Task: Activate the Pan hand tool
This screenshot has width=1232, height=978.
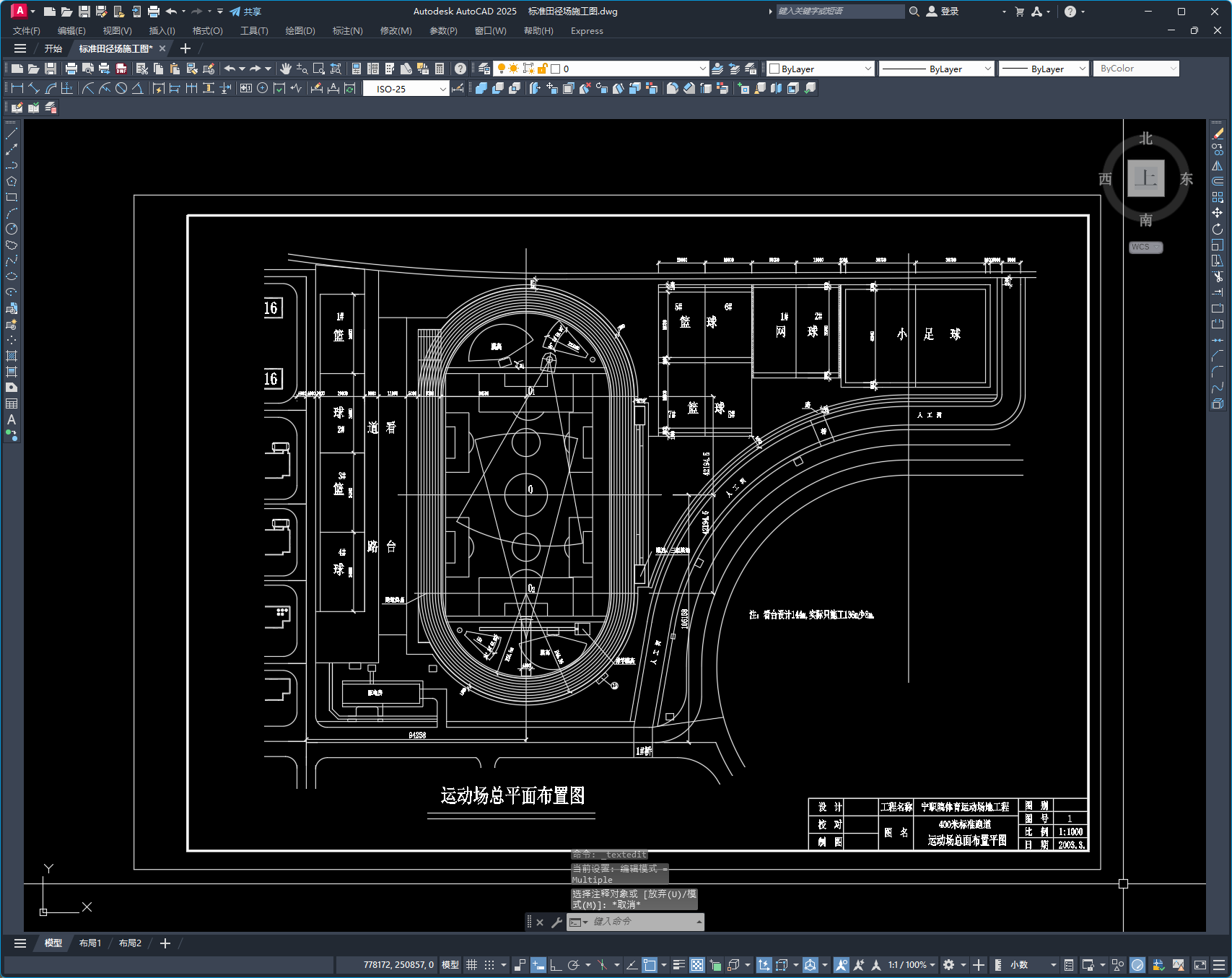Action: (286, 69)
